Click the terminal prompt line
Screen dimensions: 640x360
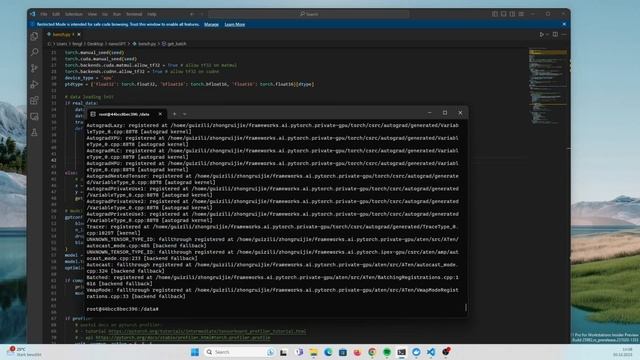coord(122,309)
